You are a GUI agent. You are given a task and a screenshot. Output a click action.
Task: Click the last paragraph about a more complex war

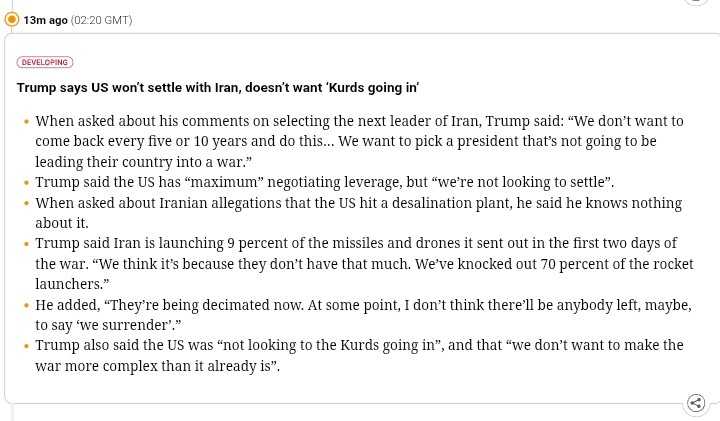click(359, 355)
